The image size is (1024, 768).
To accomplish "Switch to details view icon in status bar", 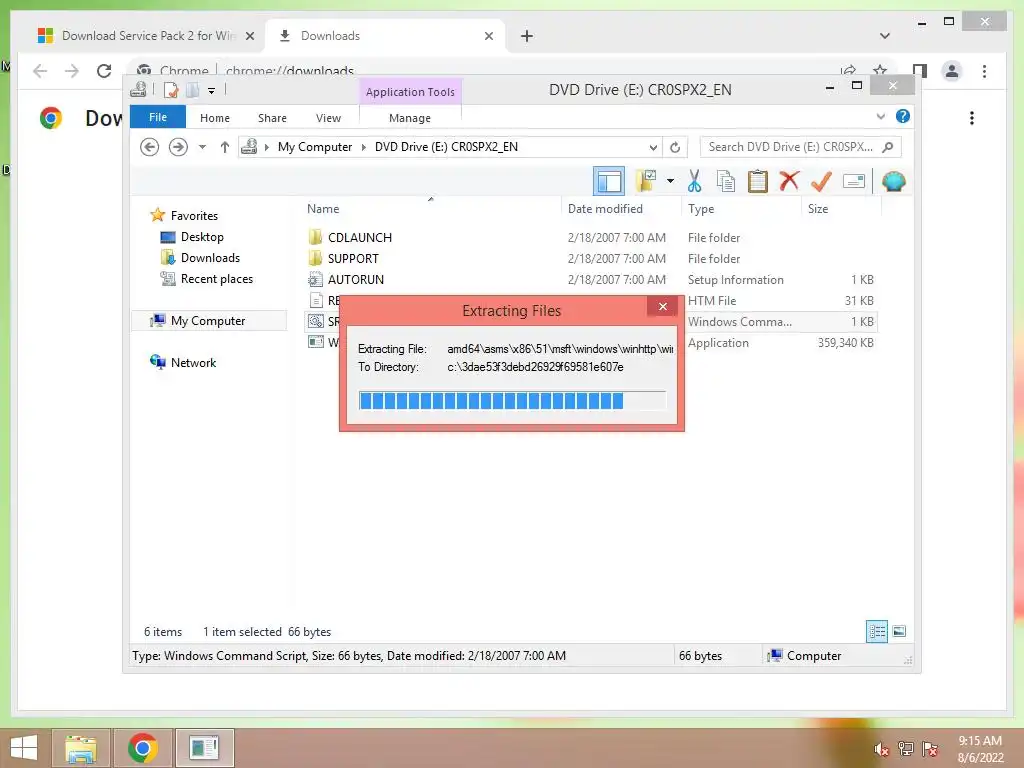I will point(877,632).
